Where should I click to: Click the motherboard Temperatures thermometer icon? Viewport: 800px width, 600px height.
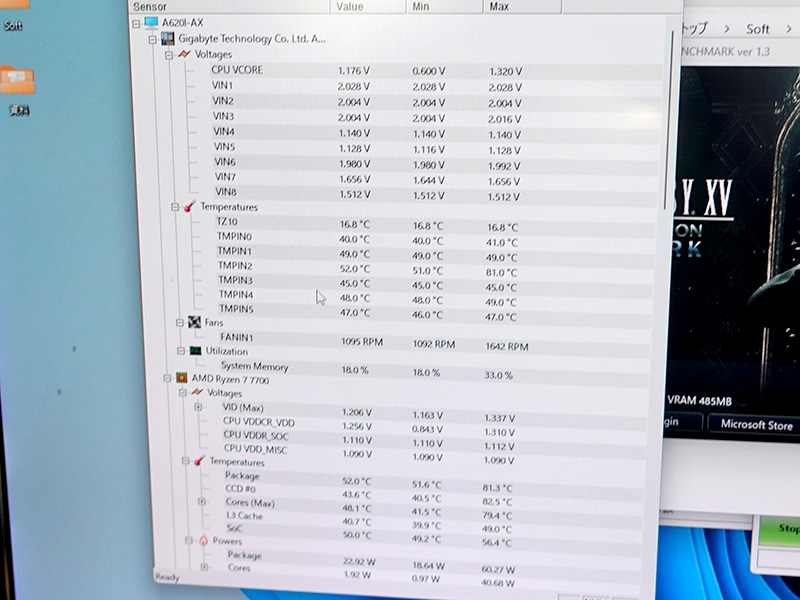(189, 207)
